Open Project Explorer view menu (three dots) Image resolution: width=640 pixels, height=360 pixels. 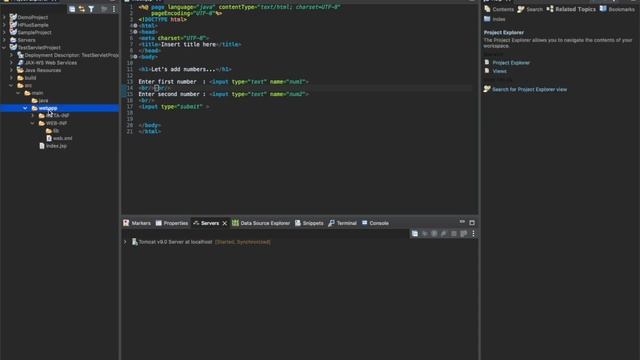[x=114, y=9]
